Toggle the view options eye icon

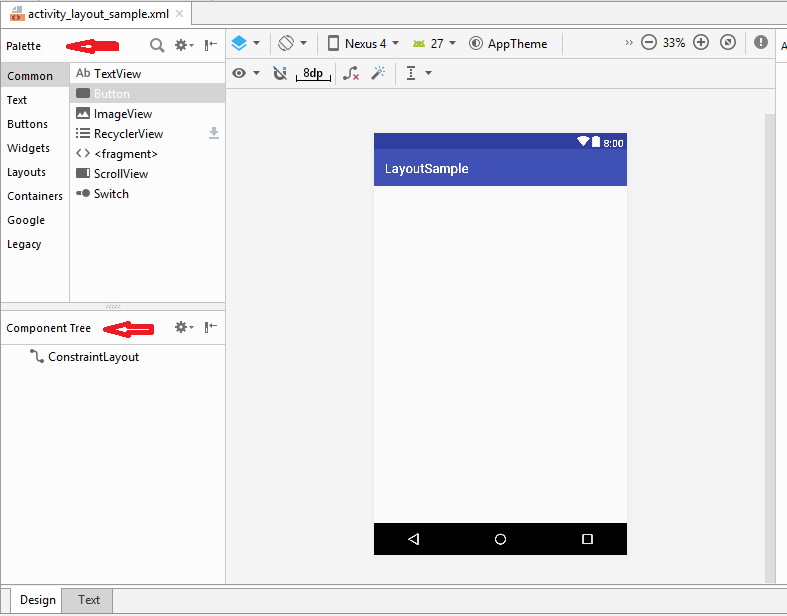pyautogui.click(x=245, y=73)
